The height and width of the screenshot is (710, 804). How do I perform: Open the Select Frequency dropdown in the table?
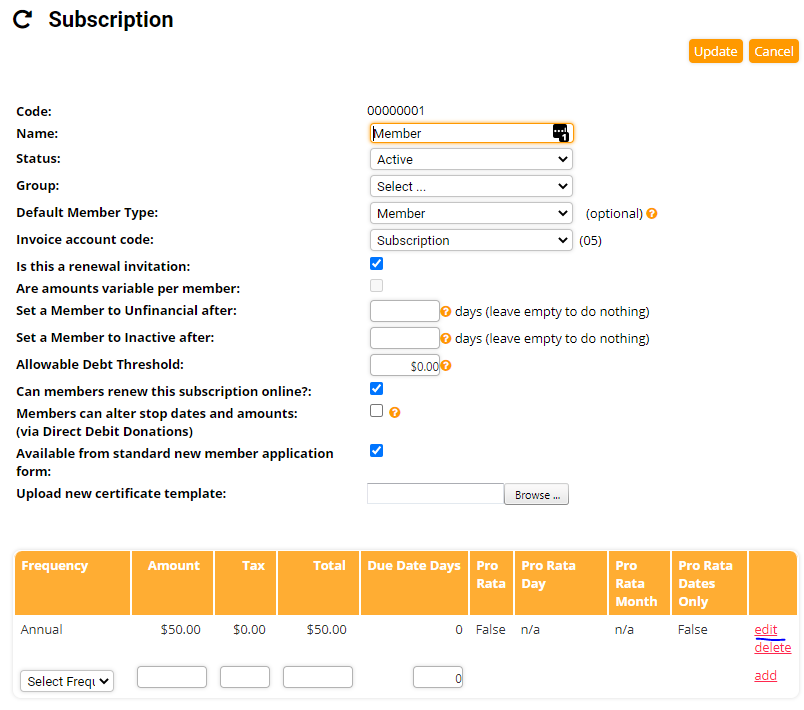[x=66, y=681]
